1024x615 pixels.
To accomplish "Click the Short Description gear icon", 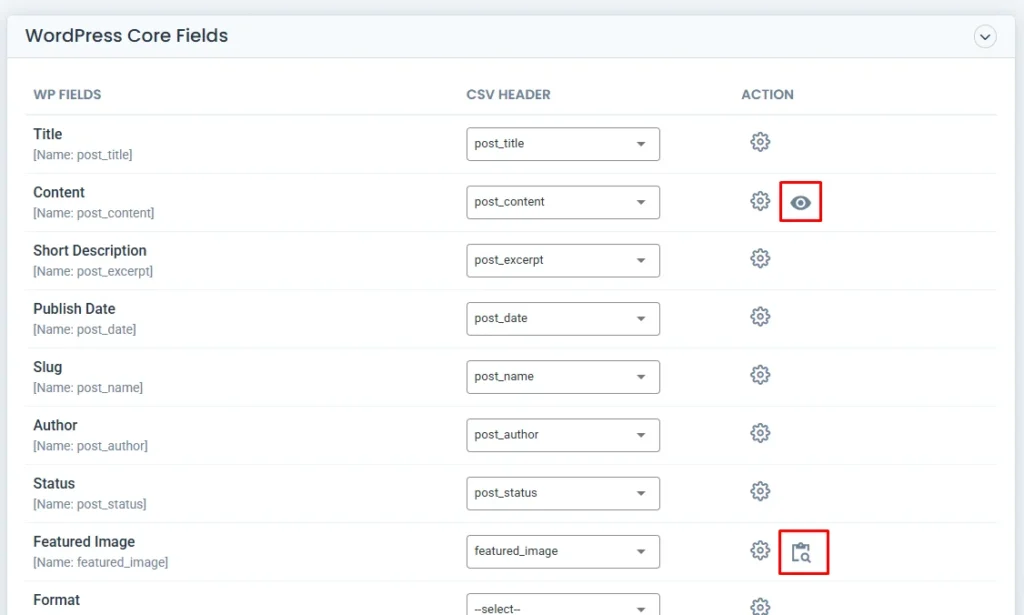I will click(760, 259).
